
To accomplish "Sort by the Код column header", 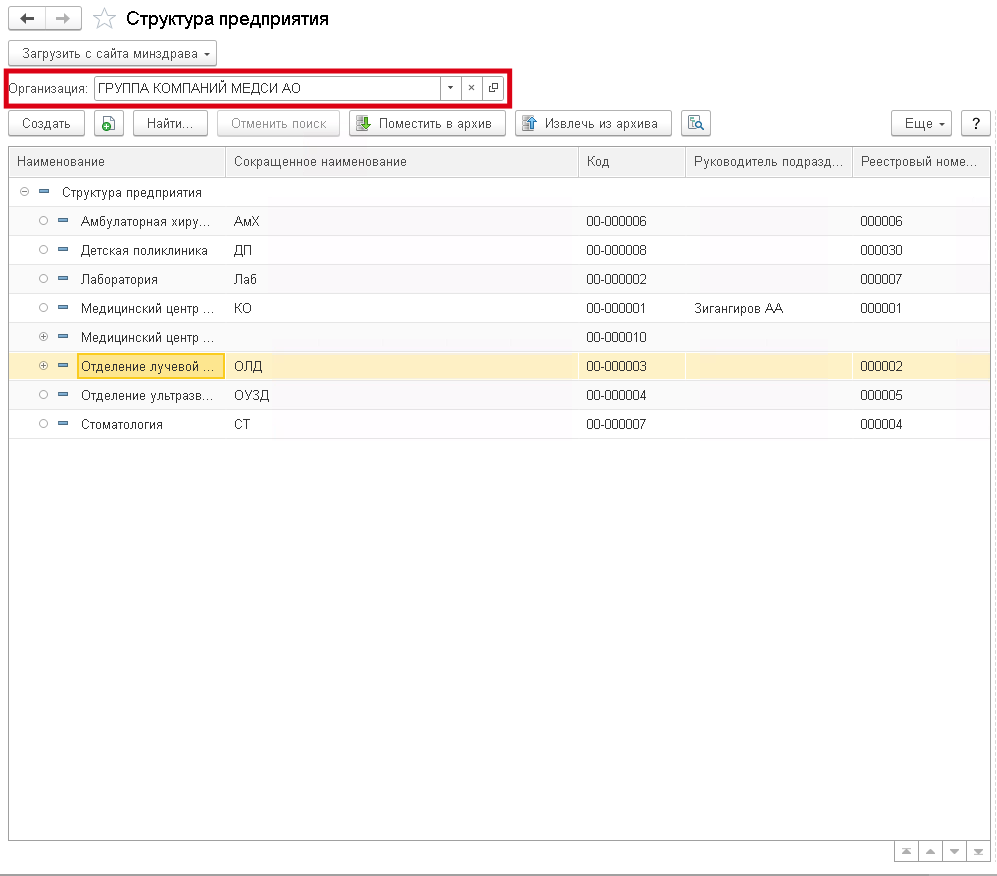I will click(x=632, y=162).
